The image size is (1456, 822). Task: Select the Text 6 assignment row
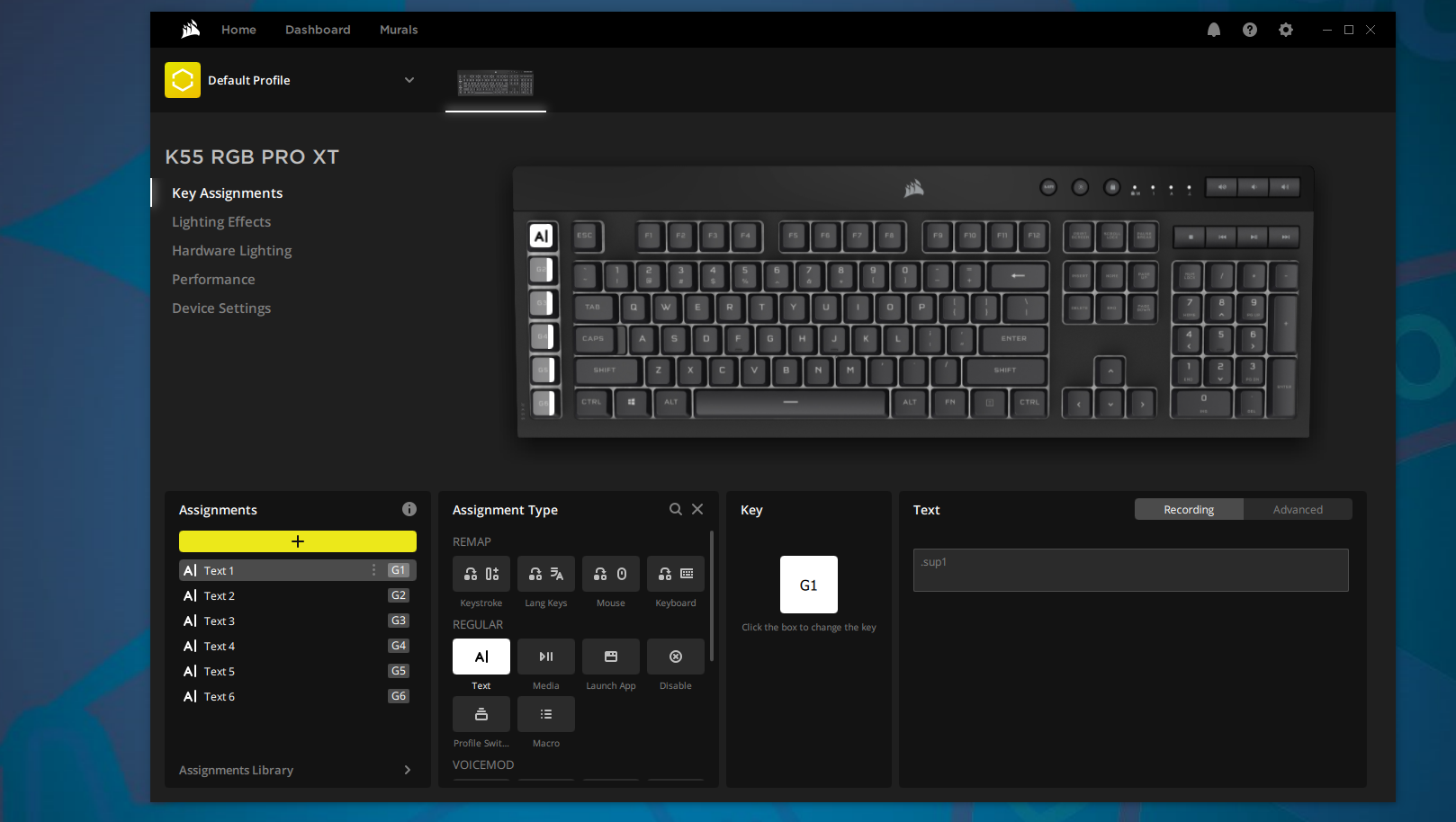point(298,696)
